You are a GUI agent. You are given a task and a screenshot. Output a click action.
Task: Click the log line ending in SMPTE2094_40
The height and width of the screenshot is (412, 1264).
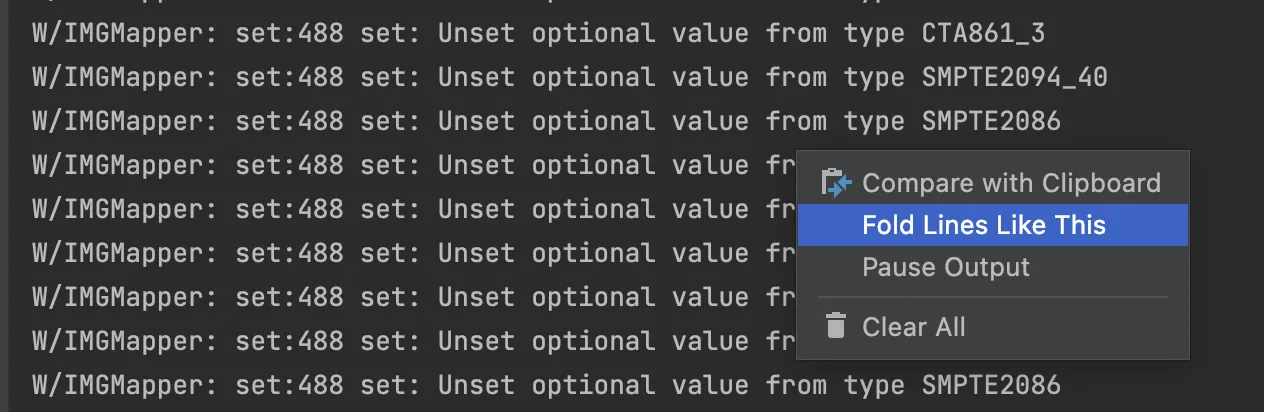pos(569,78)
